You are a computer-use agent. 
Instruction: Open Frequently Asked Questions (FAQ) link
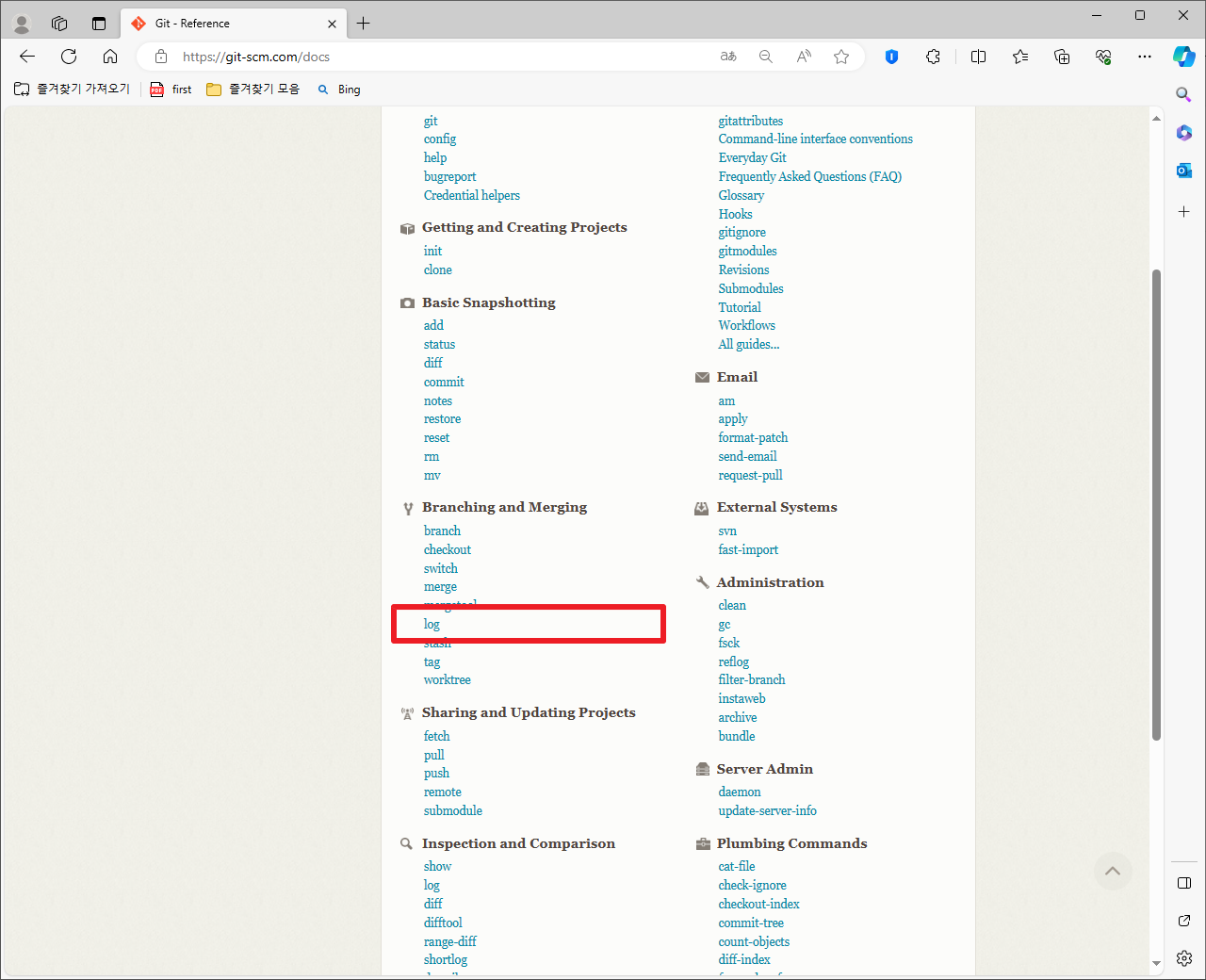809,176
